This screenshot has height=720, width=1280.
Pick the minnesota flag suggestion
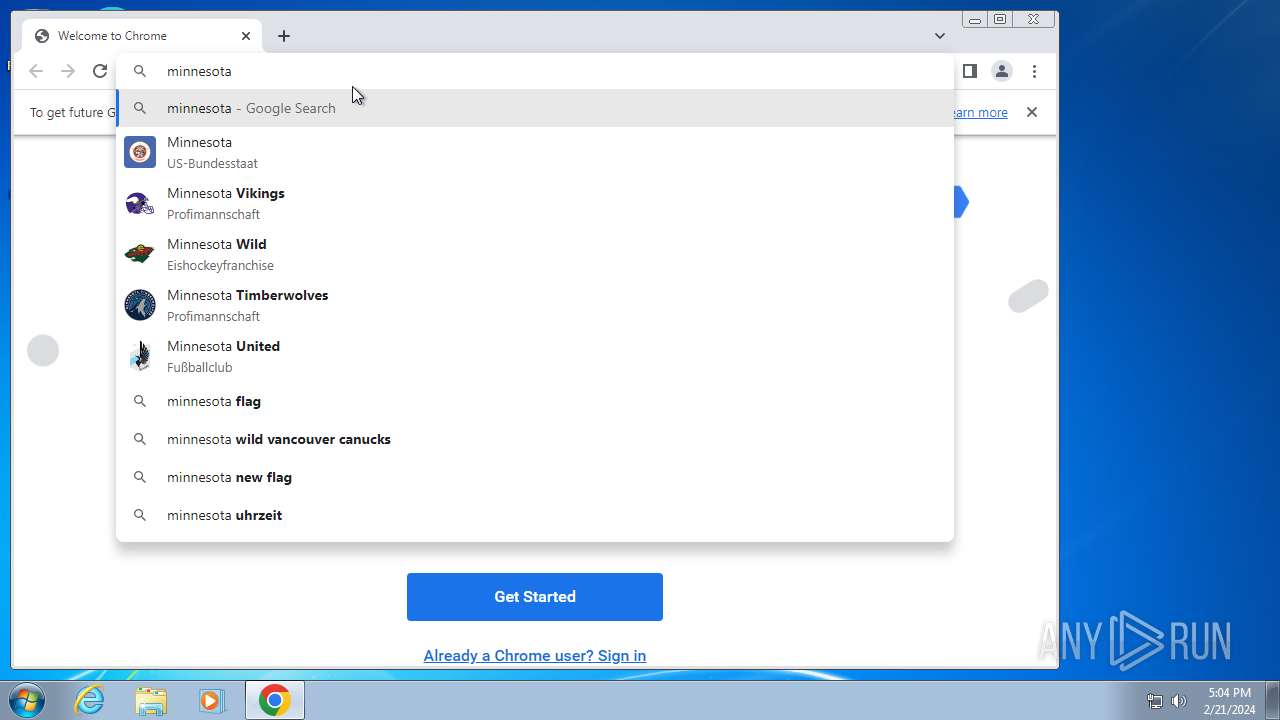coord(535,401)
